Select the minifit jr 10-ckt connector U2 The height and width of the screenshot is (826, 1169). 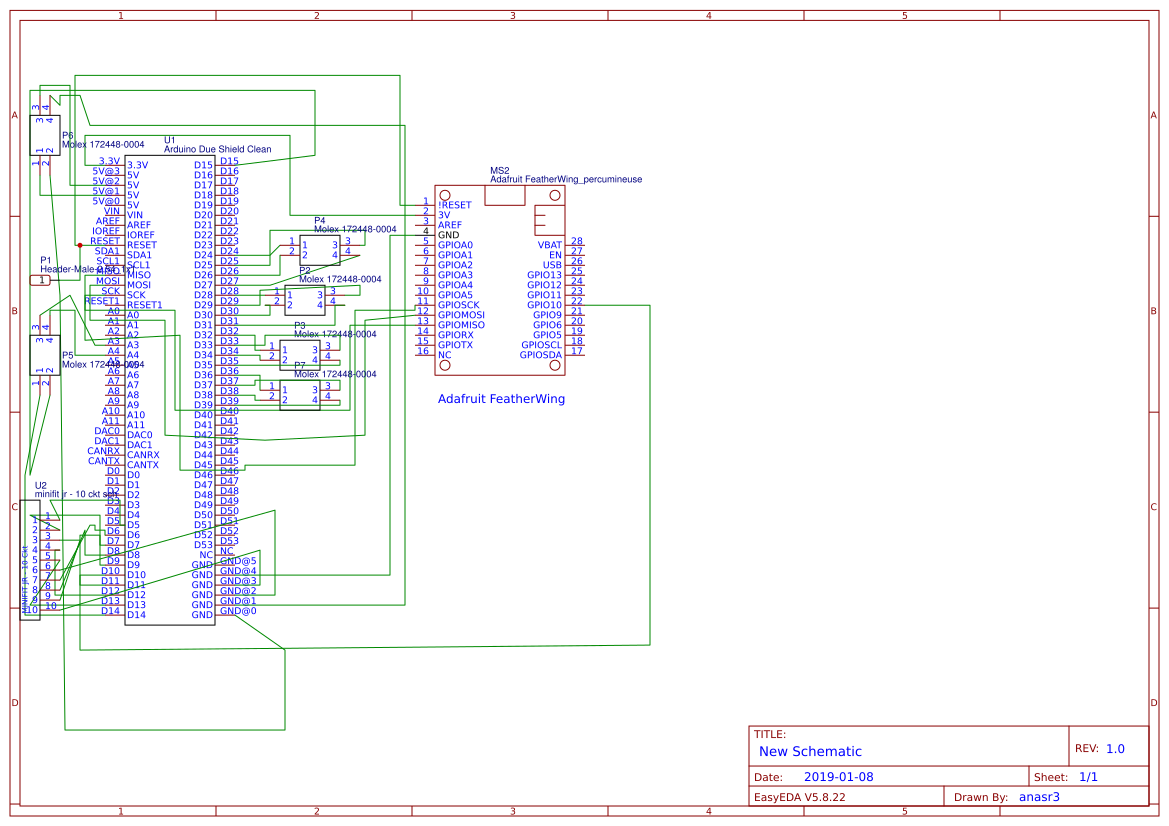pyautogui.click(x=31, y=560)
